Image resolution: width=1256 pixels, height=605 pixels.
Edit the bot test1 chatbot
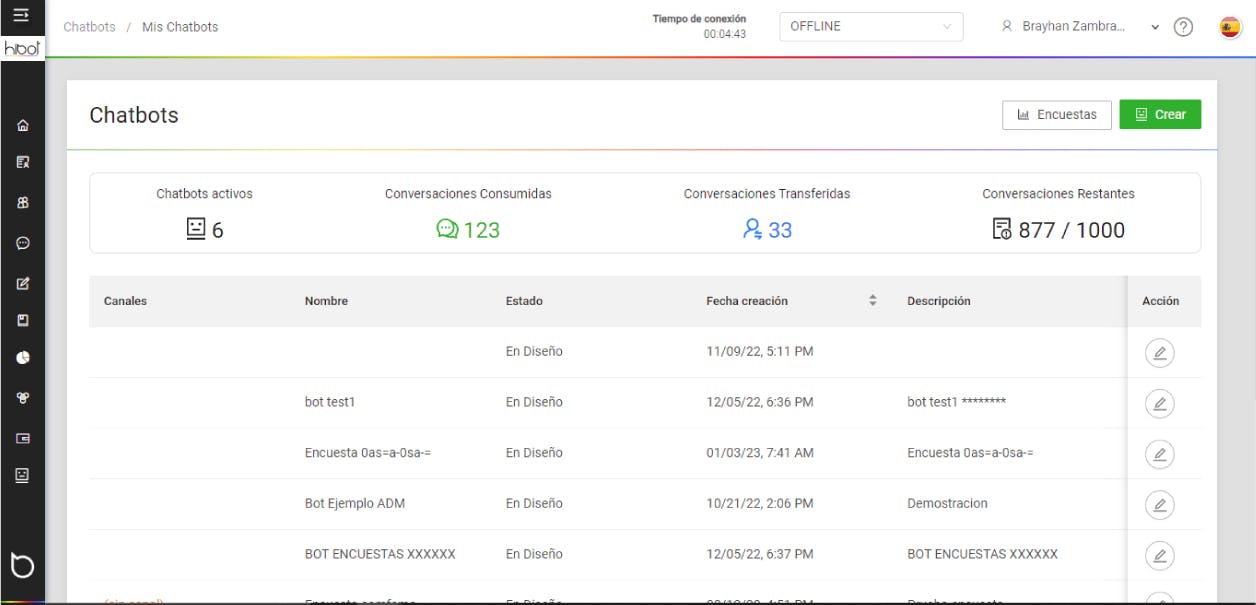pyautogui.click(x=1159, y=403)
